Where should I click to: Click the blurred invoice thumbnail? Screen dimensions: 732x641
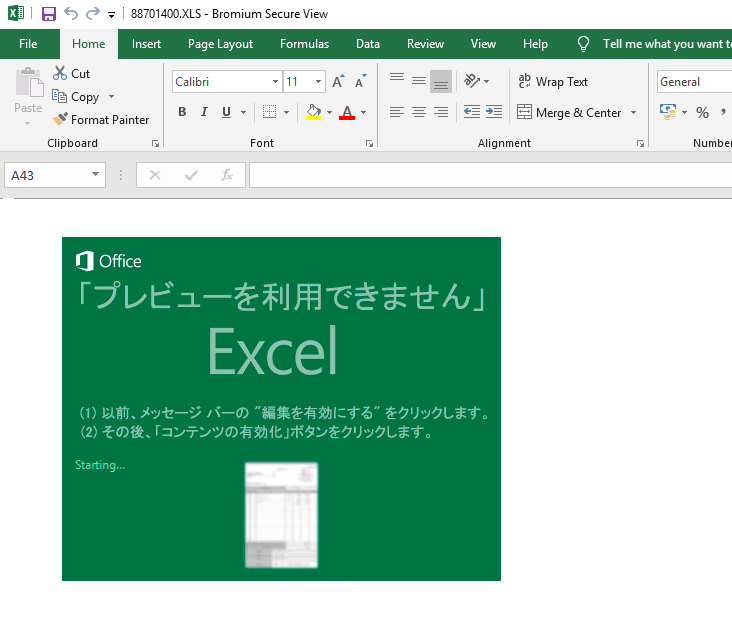282,515
